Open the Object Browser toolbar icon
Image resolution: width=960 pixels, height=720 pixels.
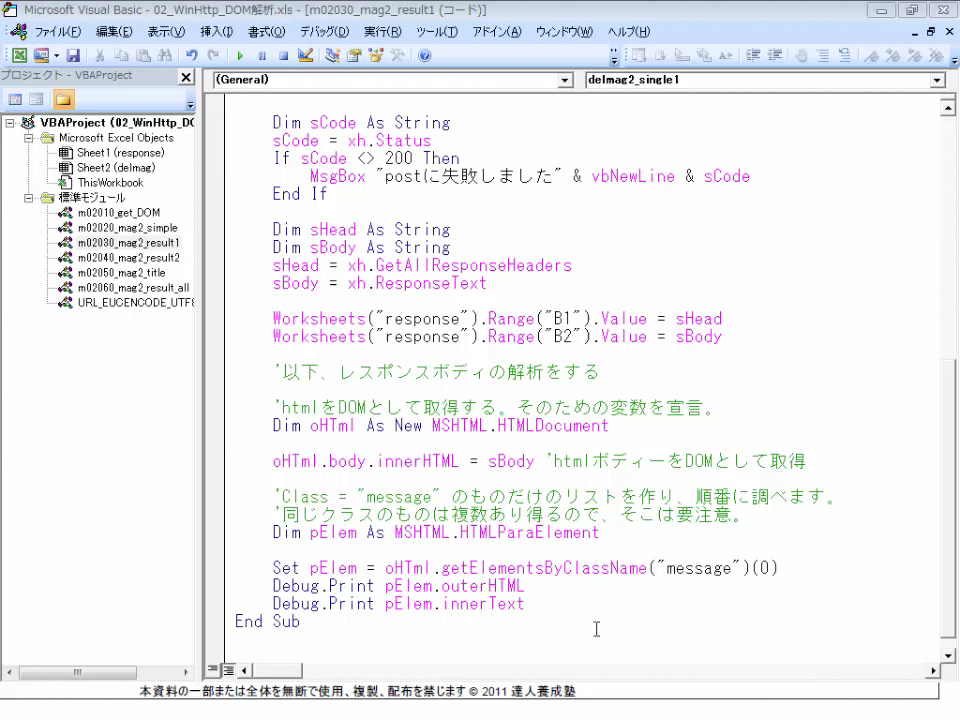click(x=375, y=56)
